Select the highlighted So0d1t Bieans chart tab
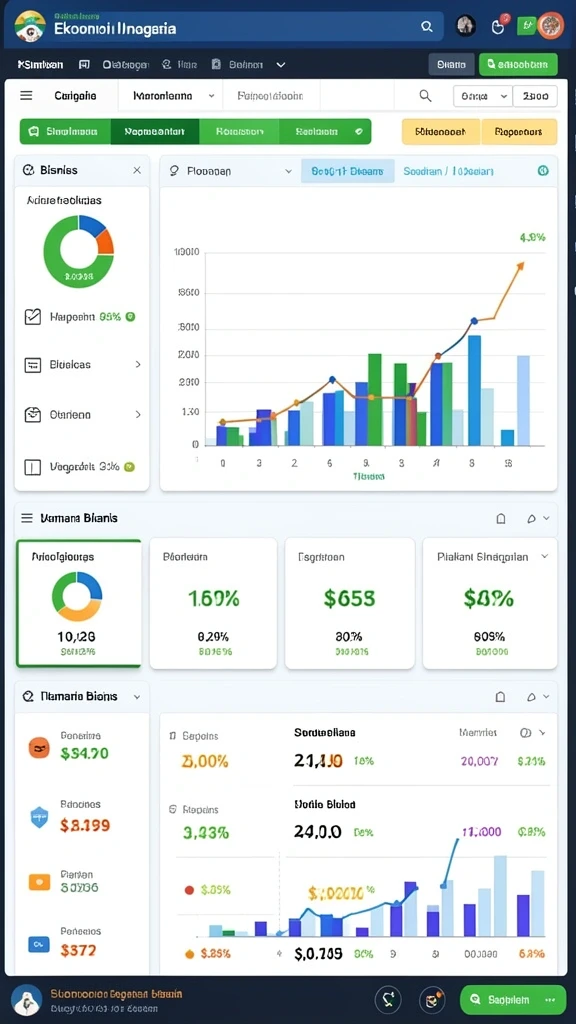Viewport: 576px width, 1024px height. pyautogui.click(x=347, y=171)
